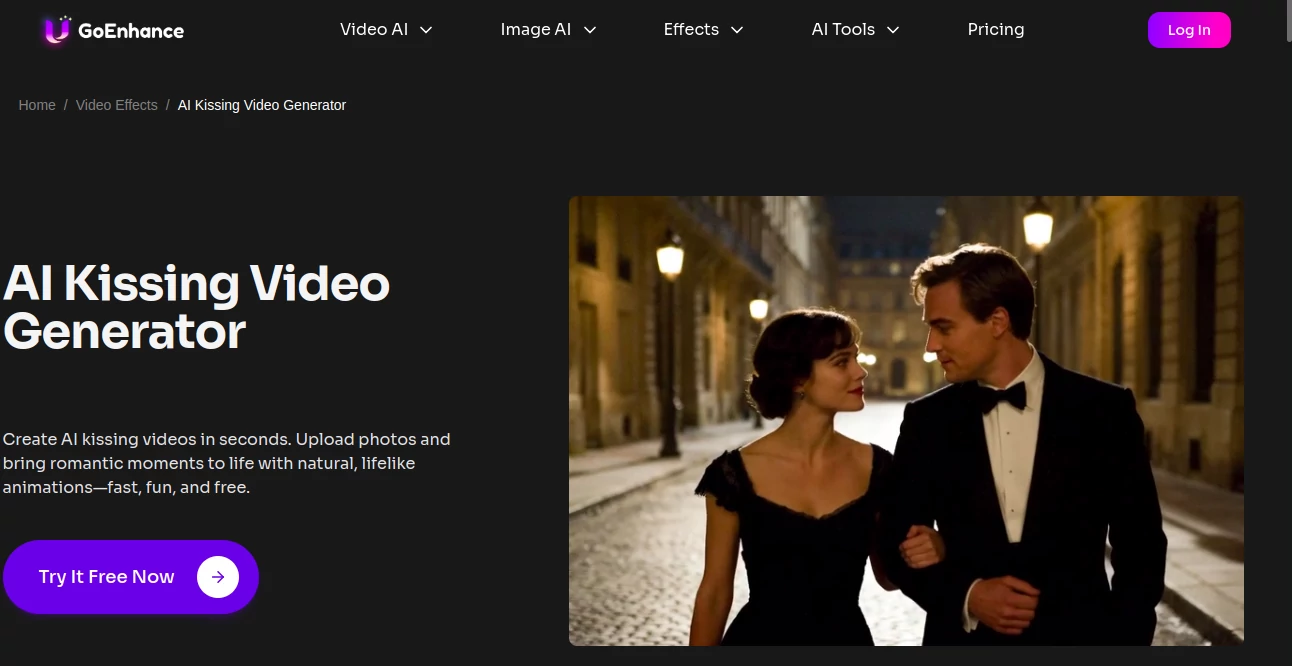Open the AI Tools menu
The width and height of the screenshot is (1292, 666).
[x=843, y=30]
